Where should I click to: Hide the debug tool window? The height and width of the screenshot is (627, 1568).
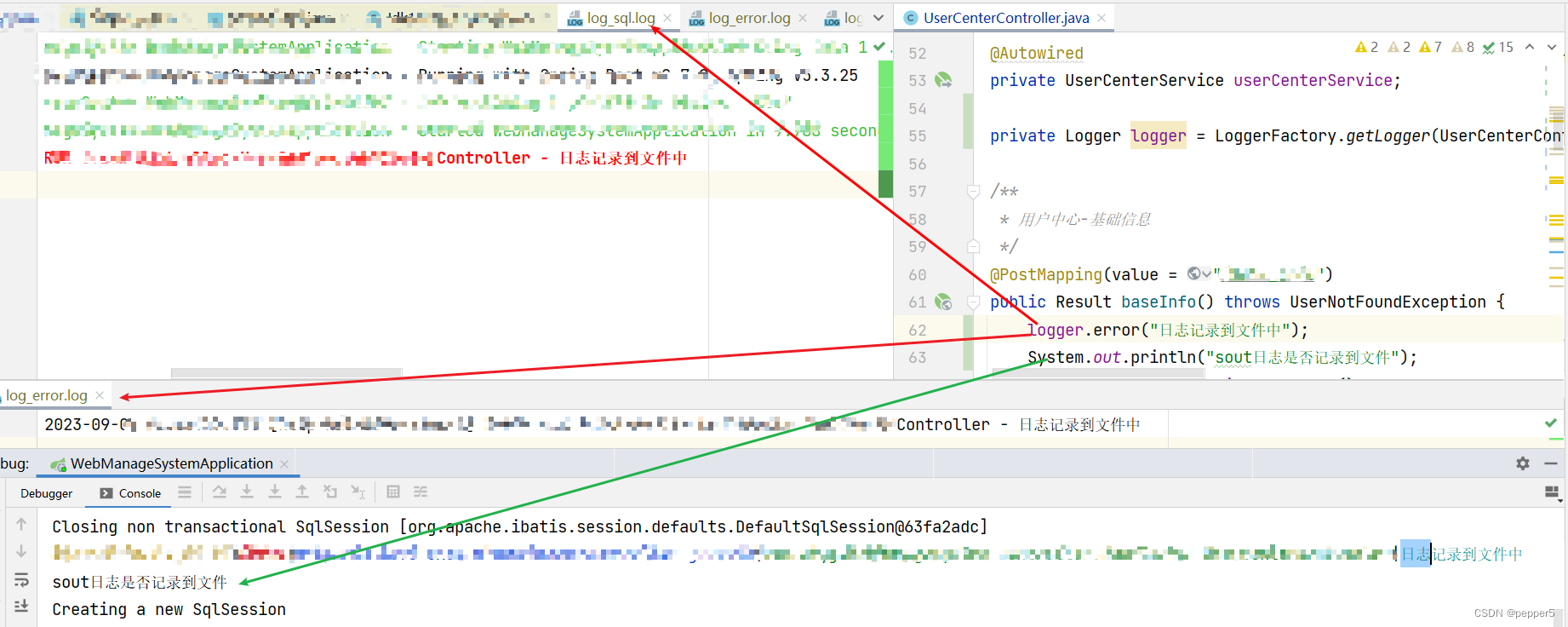[x=1551, y=463]
